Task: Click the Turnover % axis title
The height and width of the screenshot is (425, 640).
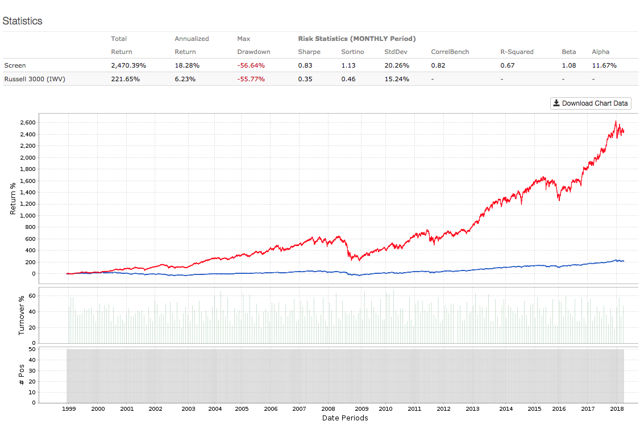Action: click(x=21, y=315)
